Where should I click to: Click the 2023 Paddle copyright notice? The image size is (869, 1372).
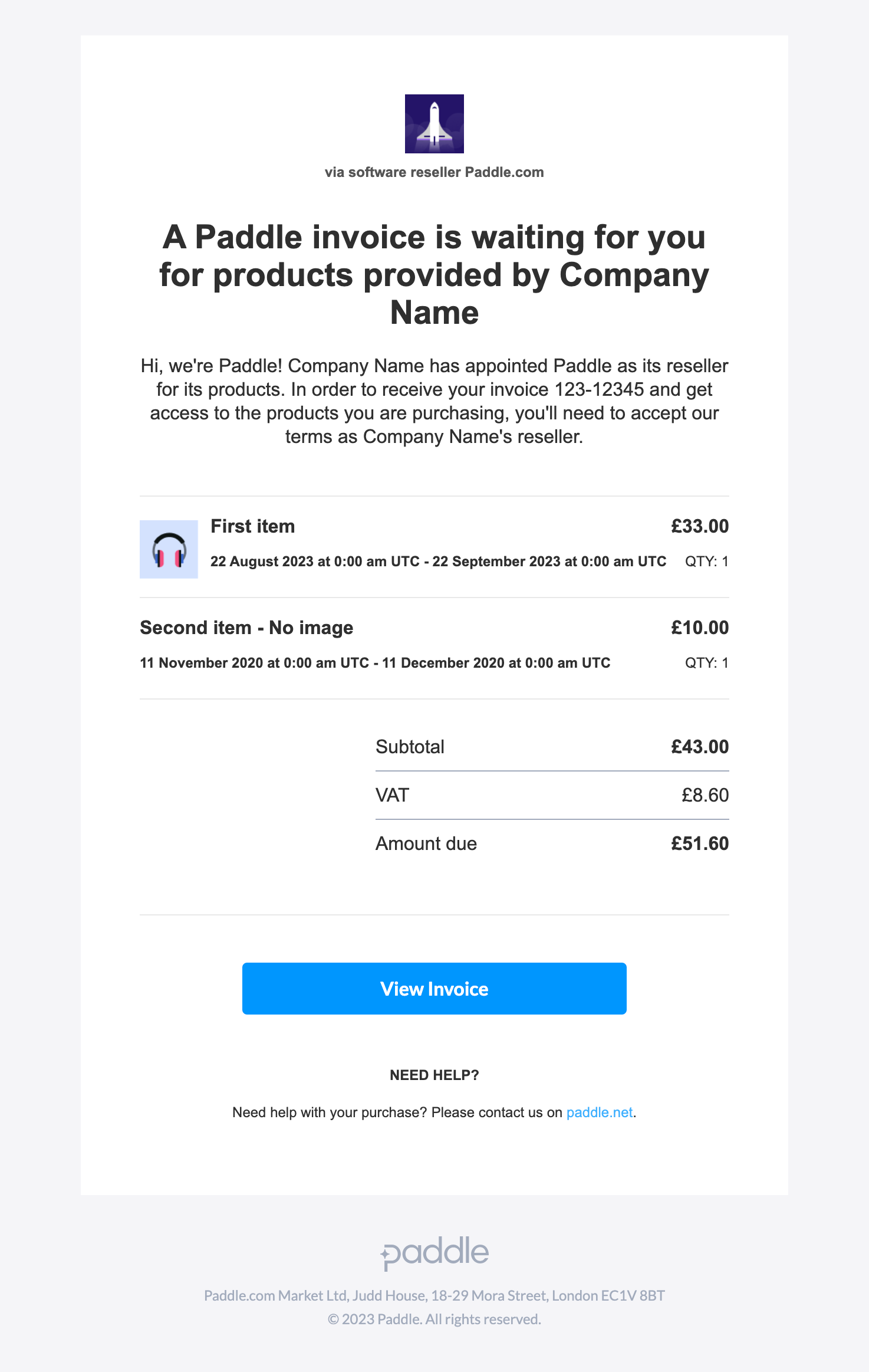(434, 1319)
